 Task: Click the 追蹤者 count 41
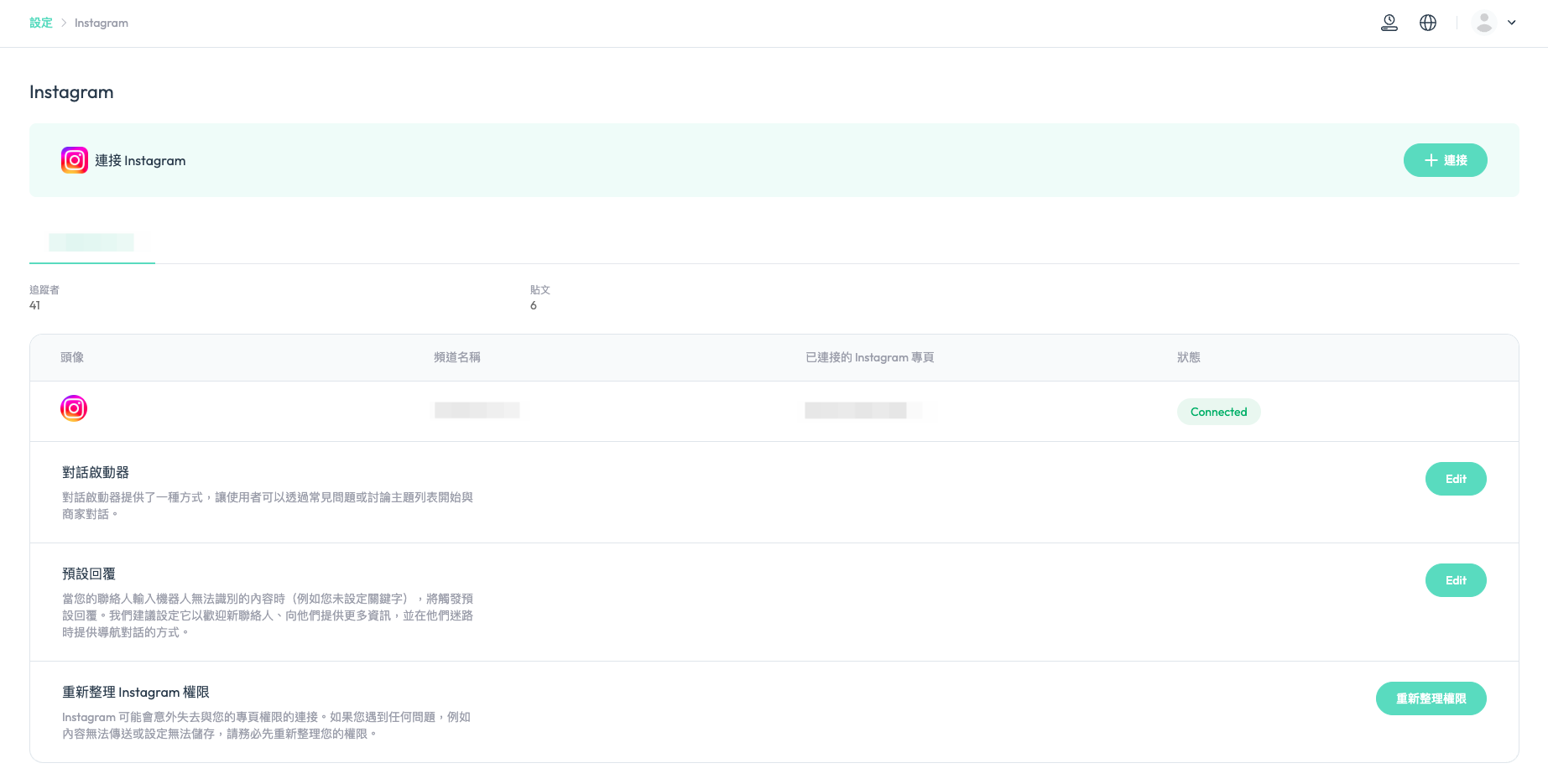tap(34, 305)
